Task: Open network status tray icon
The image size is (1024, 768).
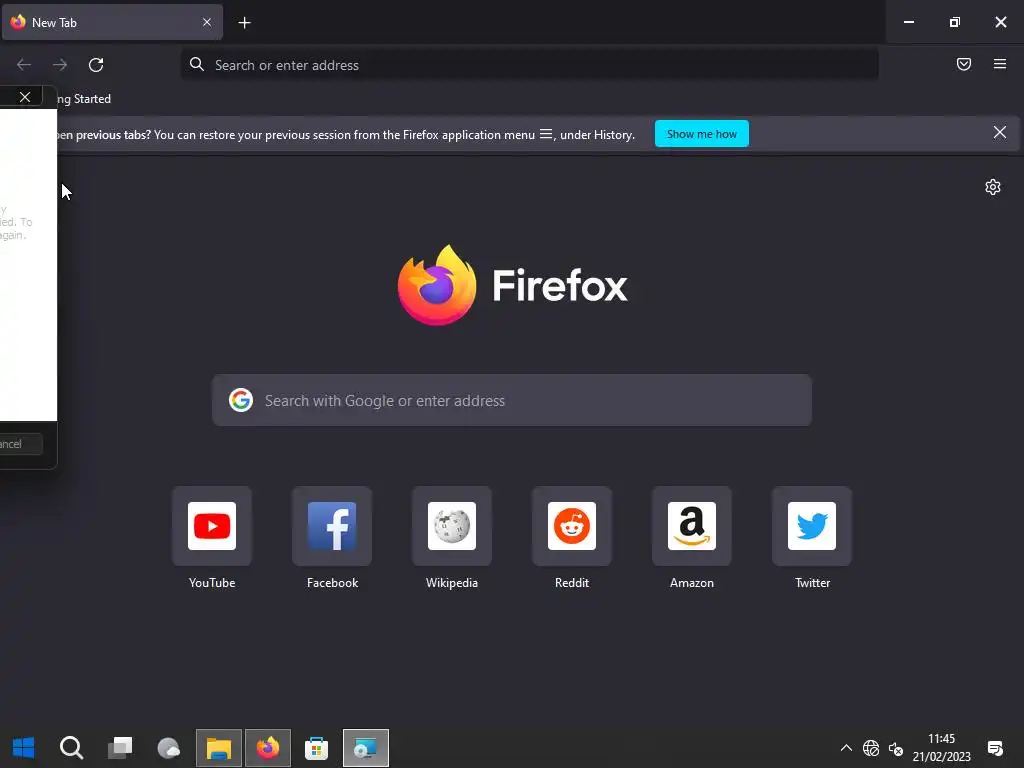Action: point(871,748)
